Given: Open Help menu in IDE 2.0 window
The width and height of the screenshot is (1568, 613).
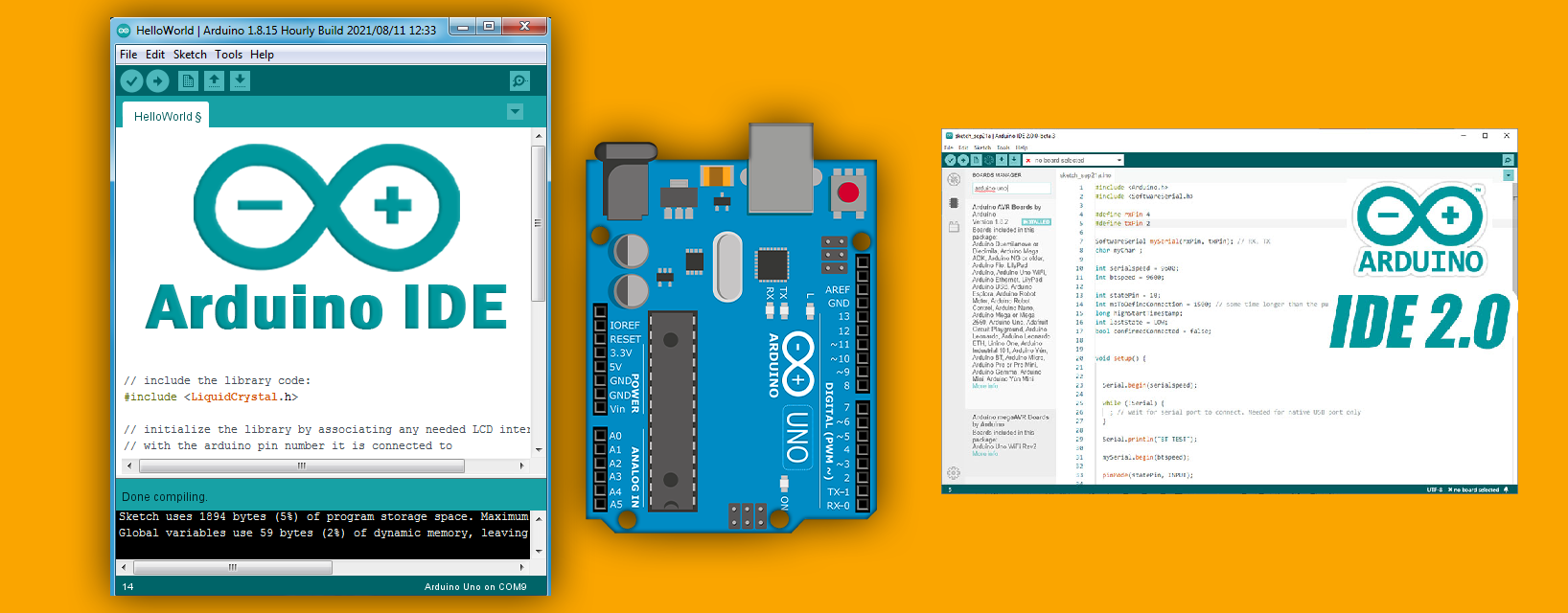Looking at the screenshot, I should (1022, 148).
